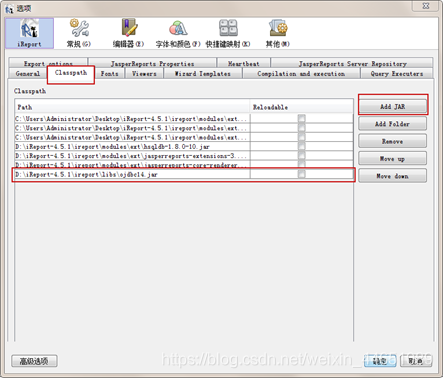Click the Path column header
The height and width of the screenshot is (378, 443).
132,107
